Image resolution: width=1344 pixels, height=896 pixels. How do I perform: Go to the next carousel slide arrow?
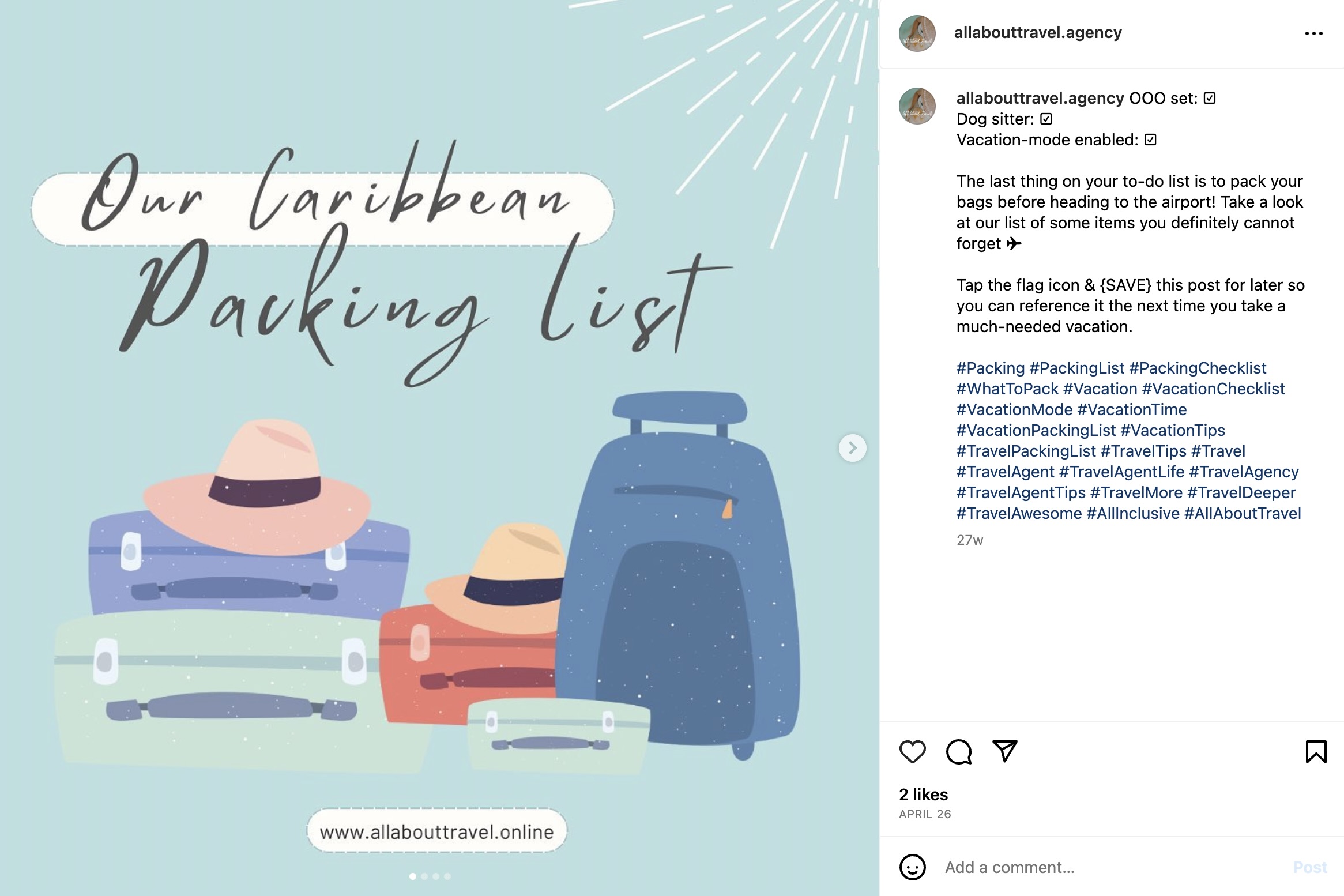pyautogui.click(x=852, y=448)
